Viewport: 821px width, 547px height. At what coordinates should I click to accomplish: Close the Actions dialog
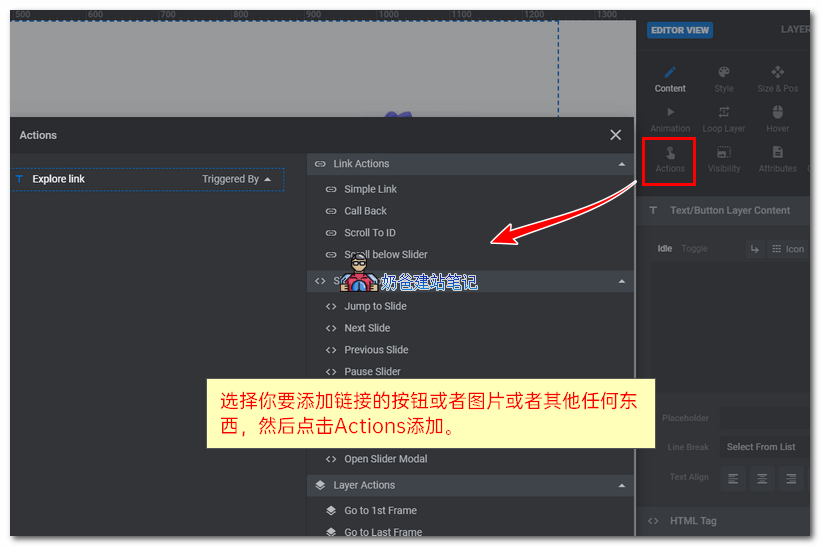(615, 135)
